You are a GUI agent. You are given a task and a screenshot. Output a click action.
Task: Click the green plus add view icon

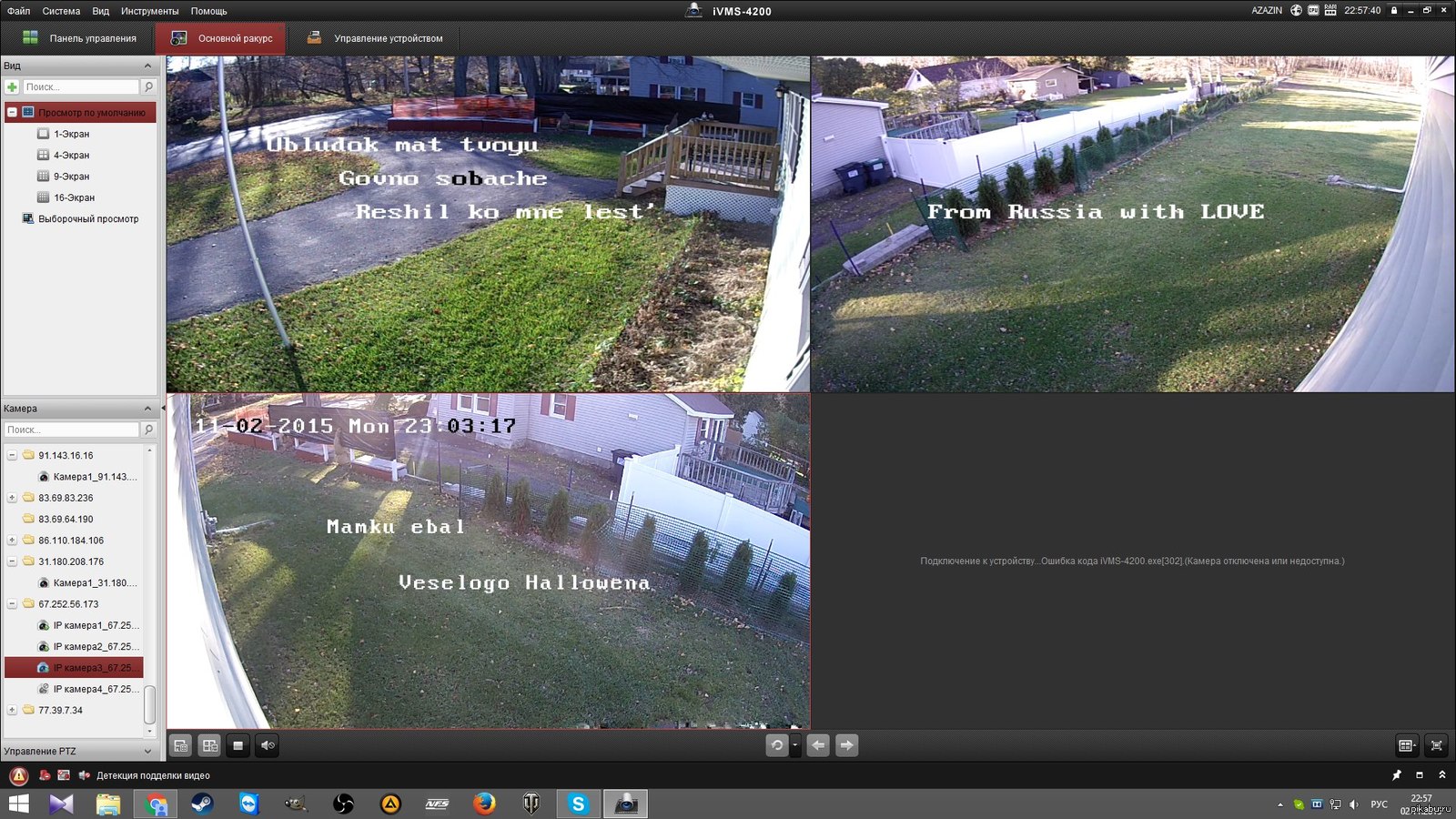click(x=12, y=87)
